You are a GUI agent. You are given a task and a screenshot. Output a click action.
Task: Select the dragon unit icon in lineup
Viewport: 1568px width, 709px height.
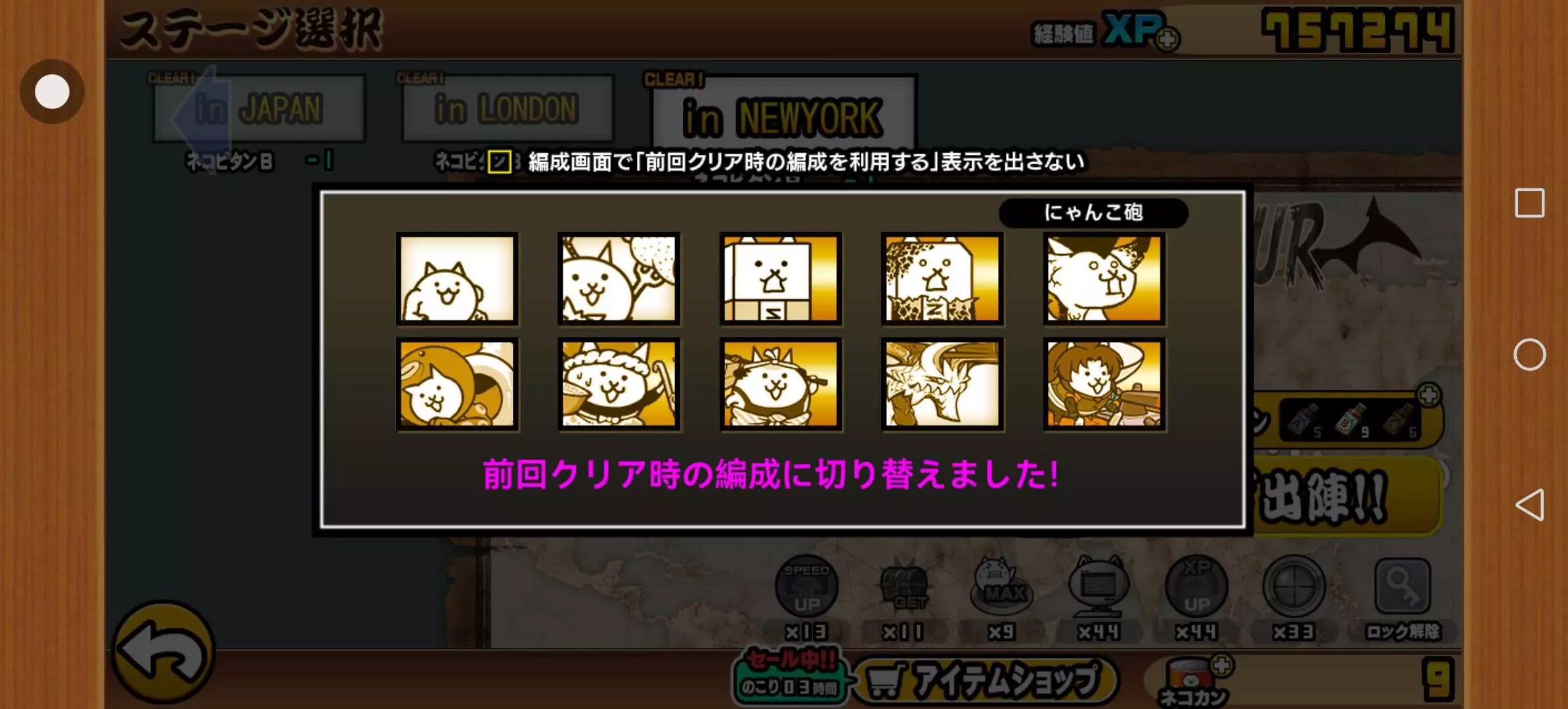pos(942,385)
